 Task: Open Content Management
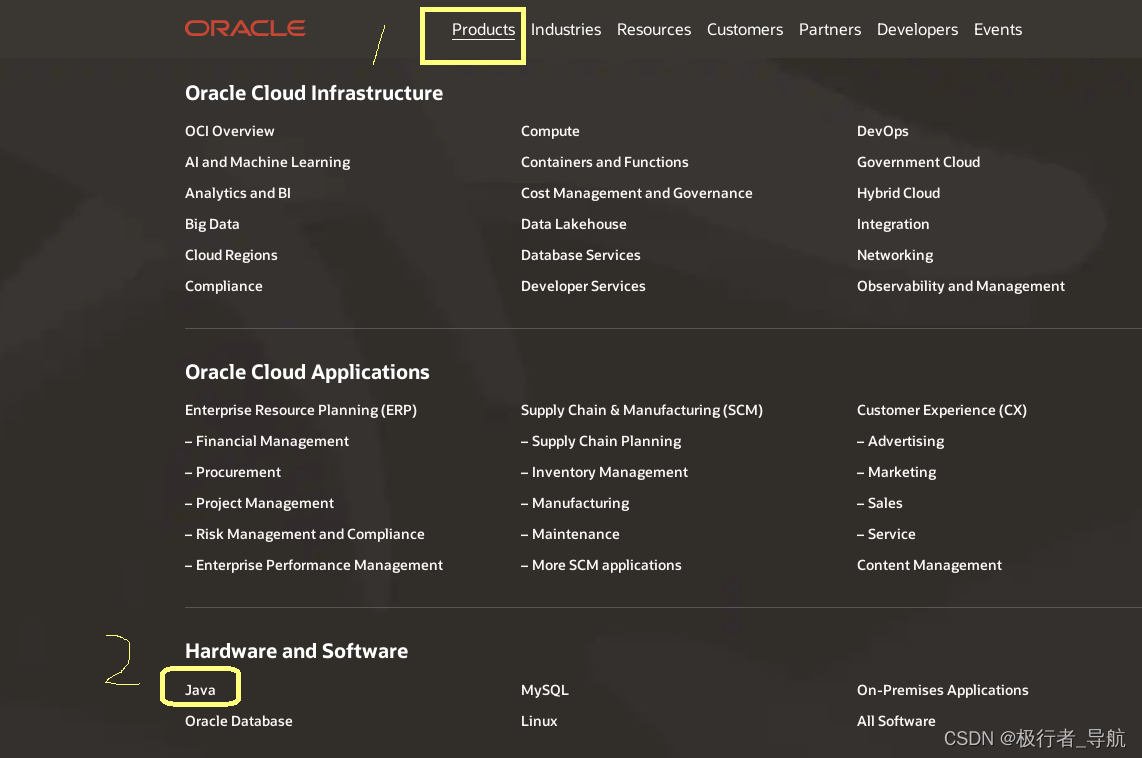[x=929, y=565]
